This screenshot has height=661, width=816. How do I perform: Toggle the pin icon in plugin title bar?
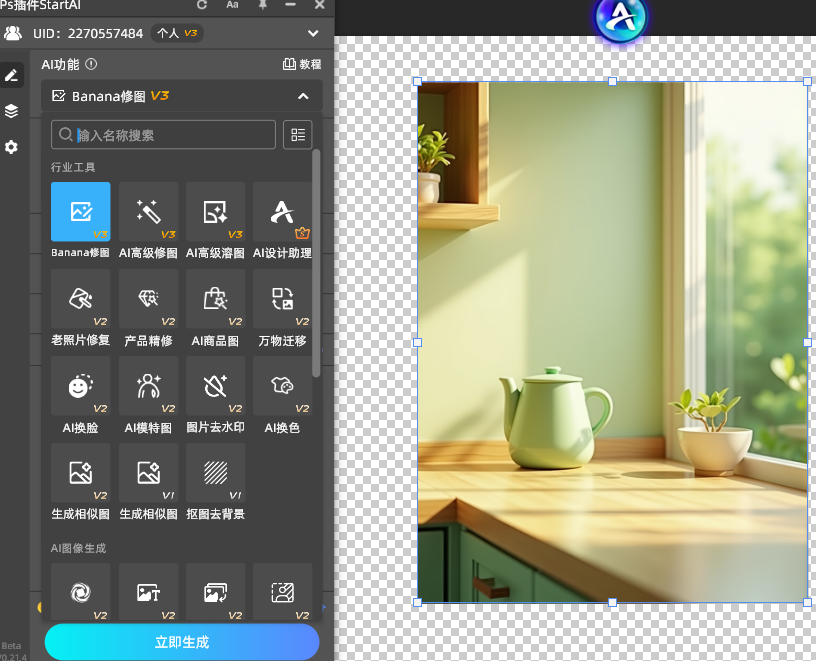click(263, 5)
